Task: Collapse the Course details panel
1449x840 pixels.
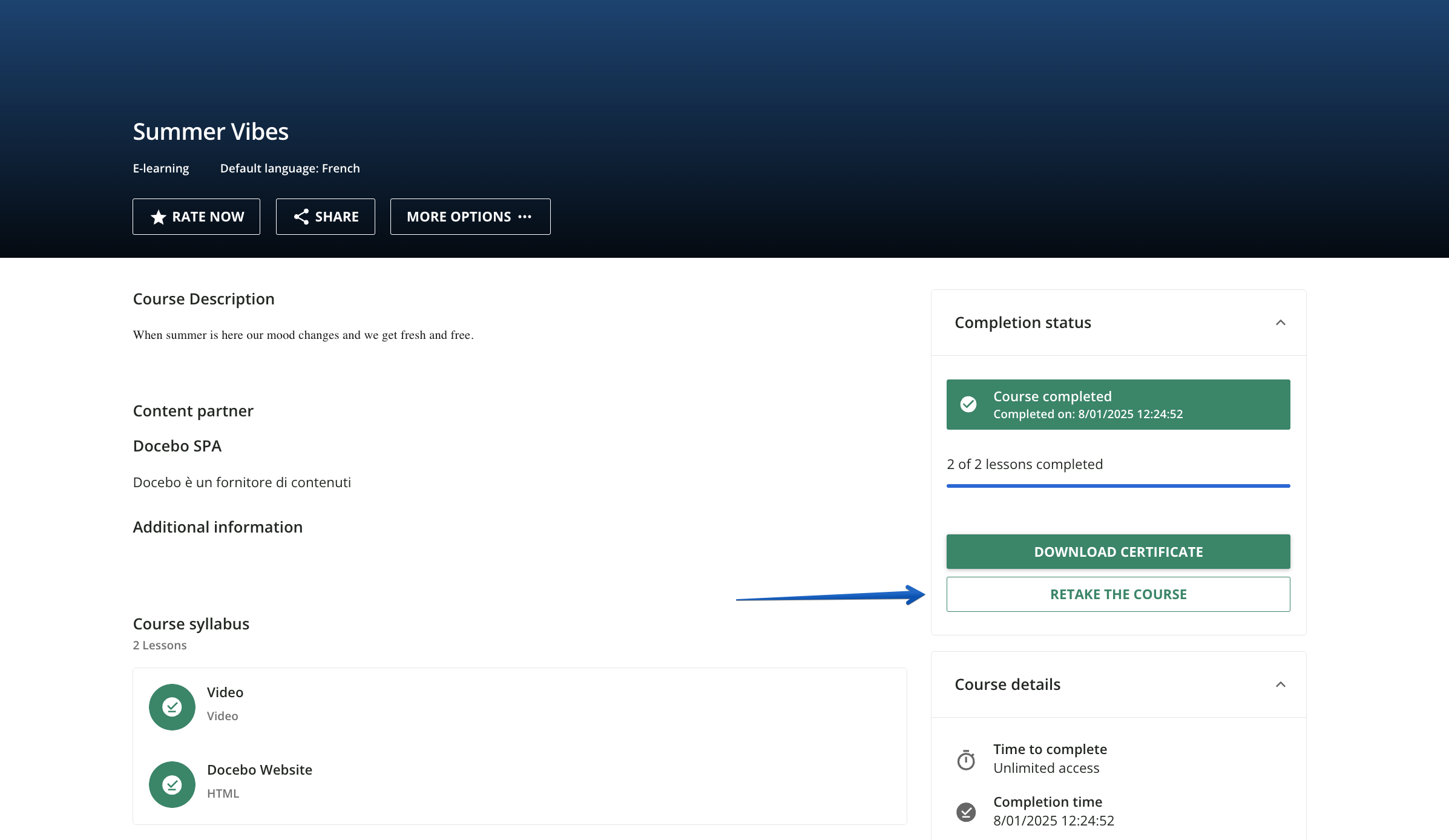Action: (x=1281, y=684)
